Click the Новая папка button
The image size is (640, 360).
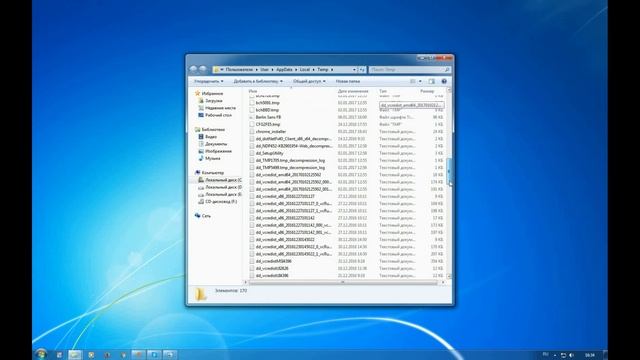coord(348,81)
